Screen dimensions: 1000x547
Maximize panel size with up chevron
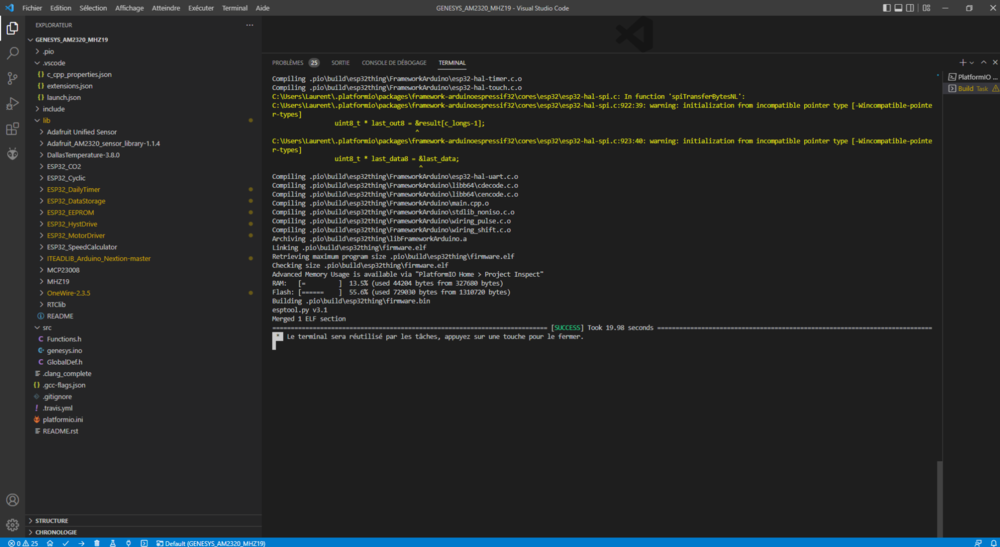click(x=983, y=62)
